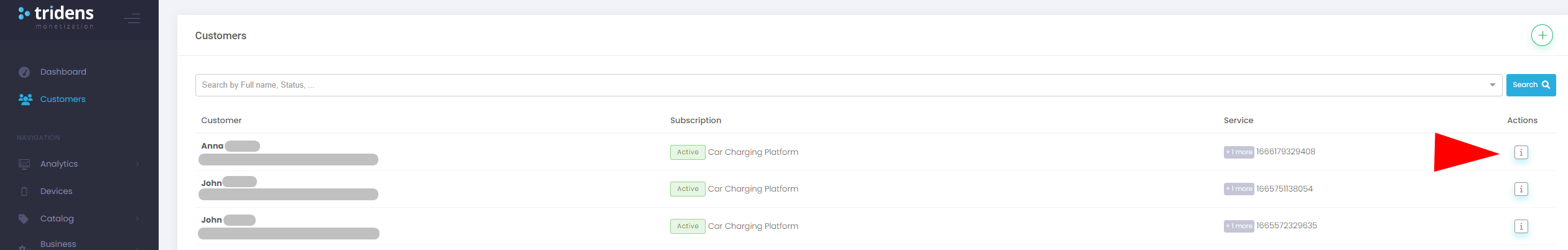Expand the Analytics submenu chevron
Image resolution: width=1568 pixels, height=250 pixels.
point(138,164)
